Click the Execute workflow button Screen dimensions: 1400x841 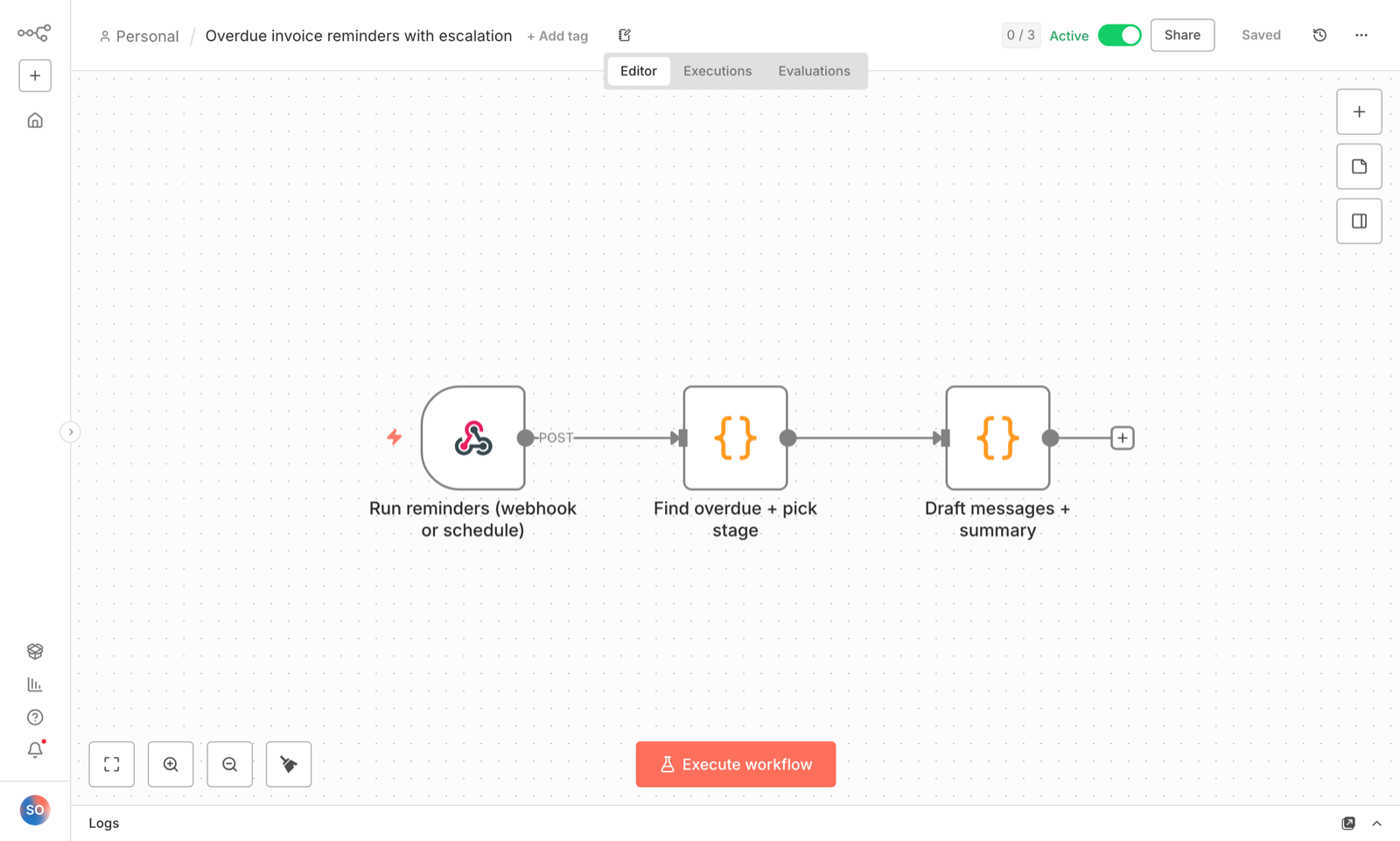click(736, 764)
